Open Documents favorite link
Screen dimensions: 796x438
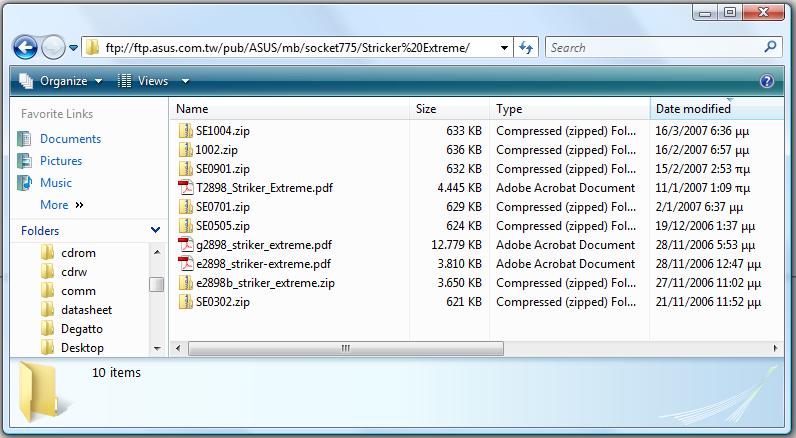click(x=70, y=139)
